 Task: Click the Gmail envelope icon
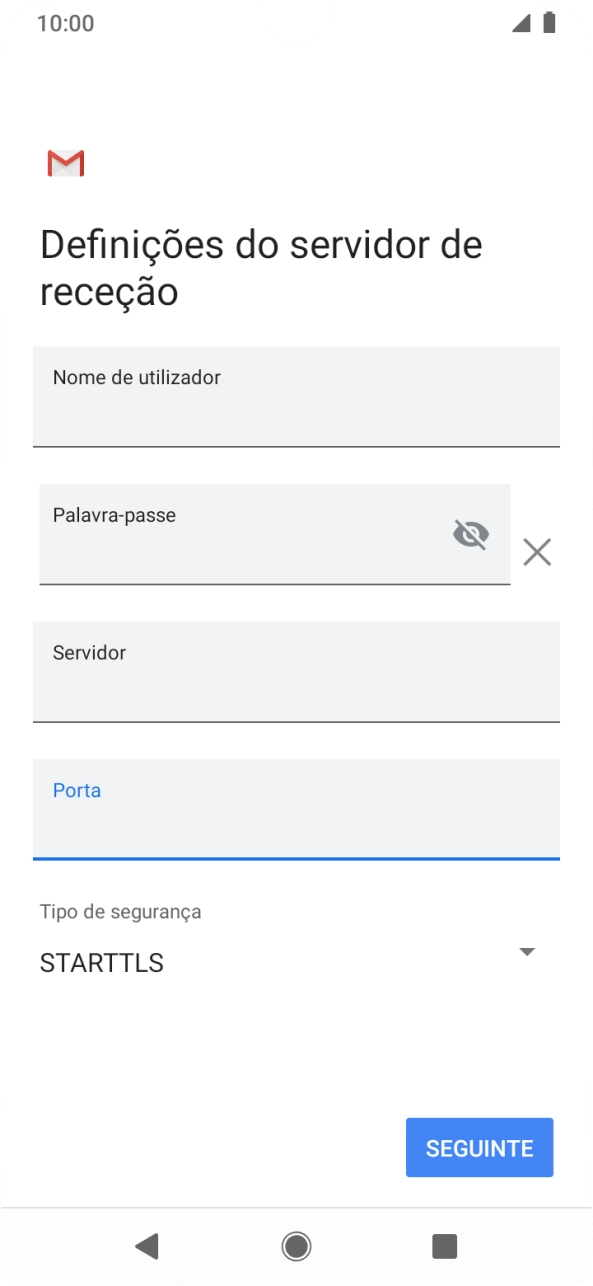[x=65, y=162]
